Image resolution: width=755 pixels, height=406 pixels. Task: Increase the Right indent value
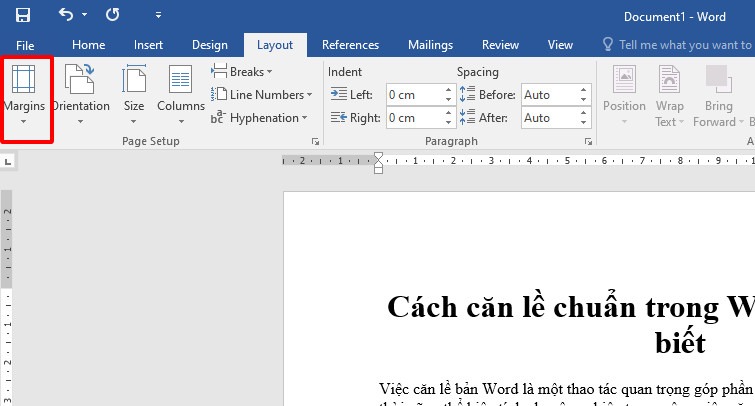(x=449, y=113)
